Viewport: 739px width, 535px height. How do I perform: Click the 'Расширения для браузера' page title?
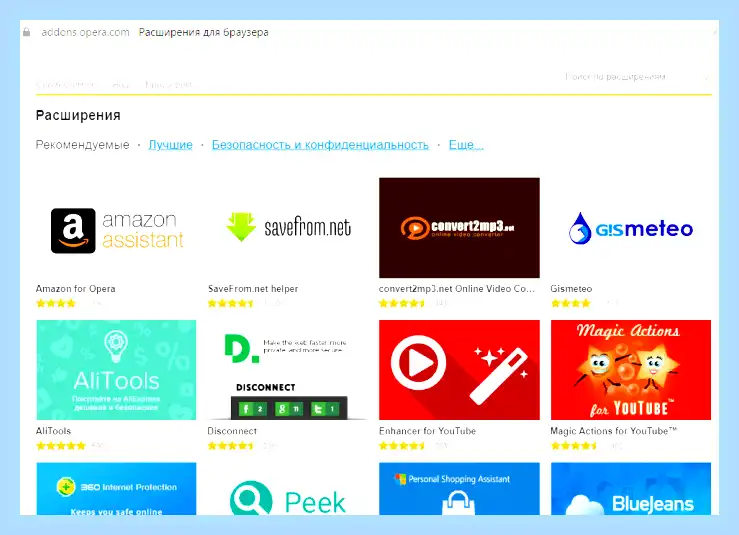coord(204,32)
